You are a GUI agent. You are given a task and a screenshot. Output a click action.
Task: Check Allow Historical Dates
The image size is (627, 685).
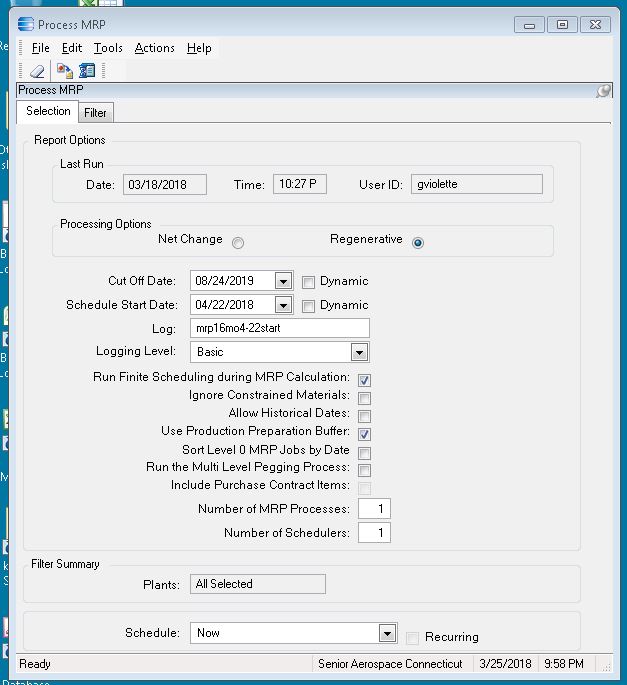tap(364, 416)
